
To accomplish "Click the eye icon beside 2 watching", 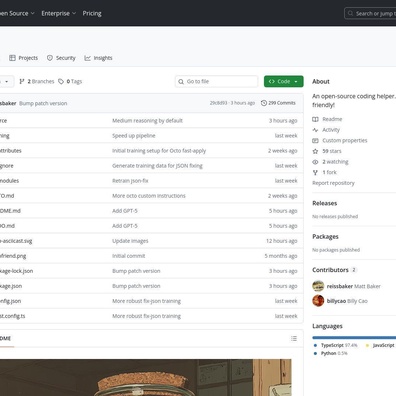I will (315, 162).
